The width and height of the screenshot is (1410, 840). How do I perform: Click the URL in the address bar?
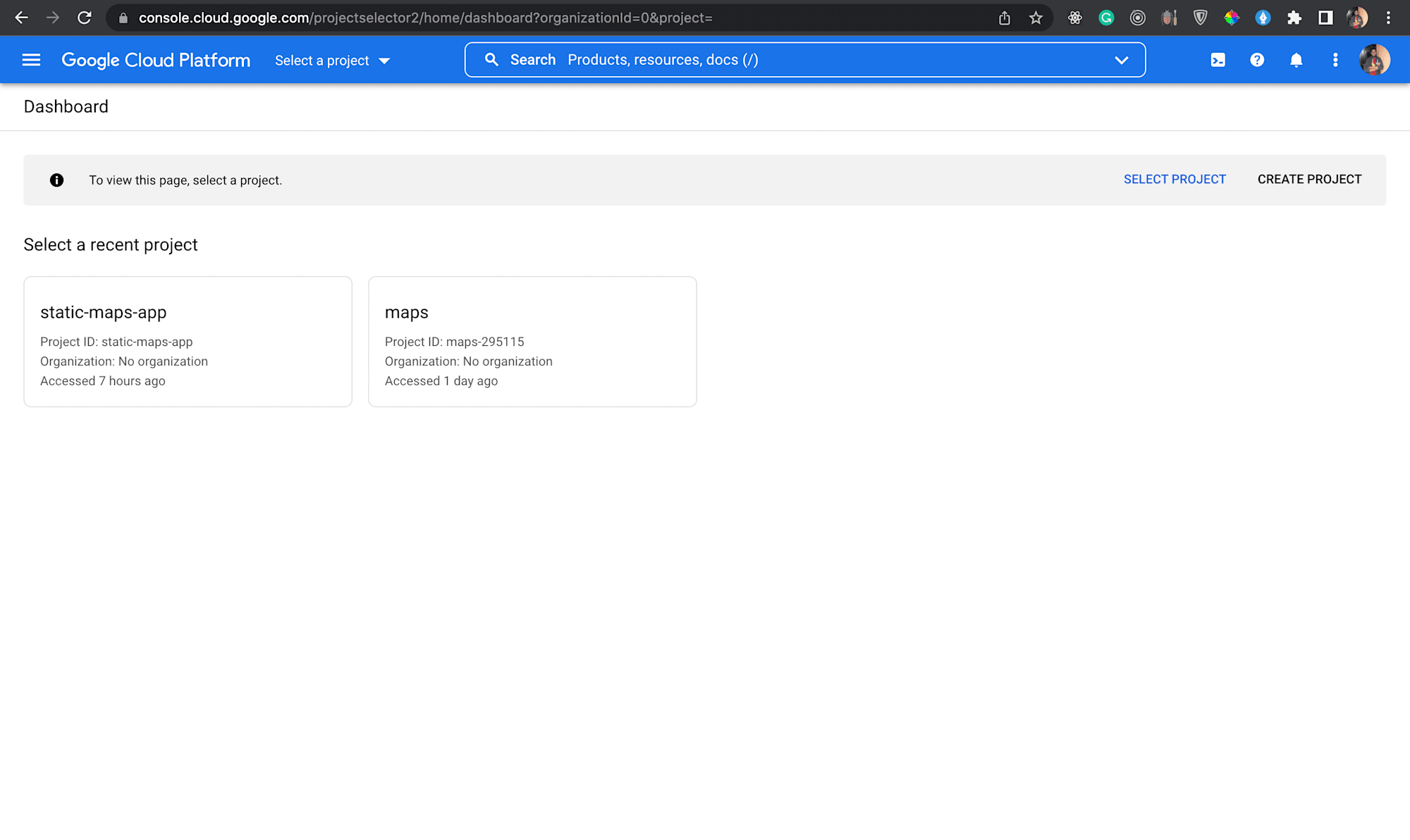coord(425,18)
